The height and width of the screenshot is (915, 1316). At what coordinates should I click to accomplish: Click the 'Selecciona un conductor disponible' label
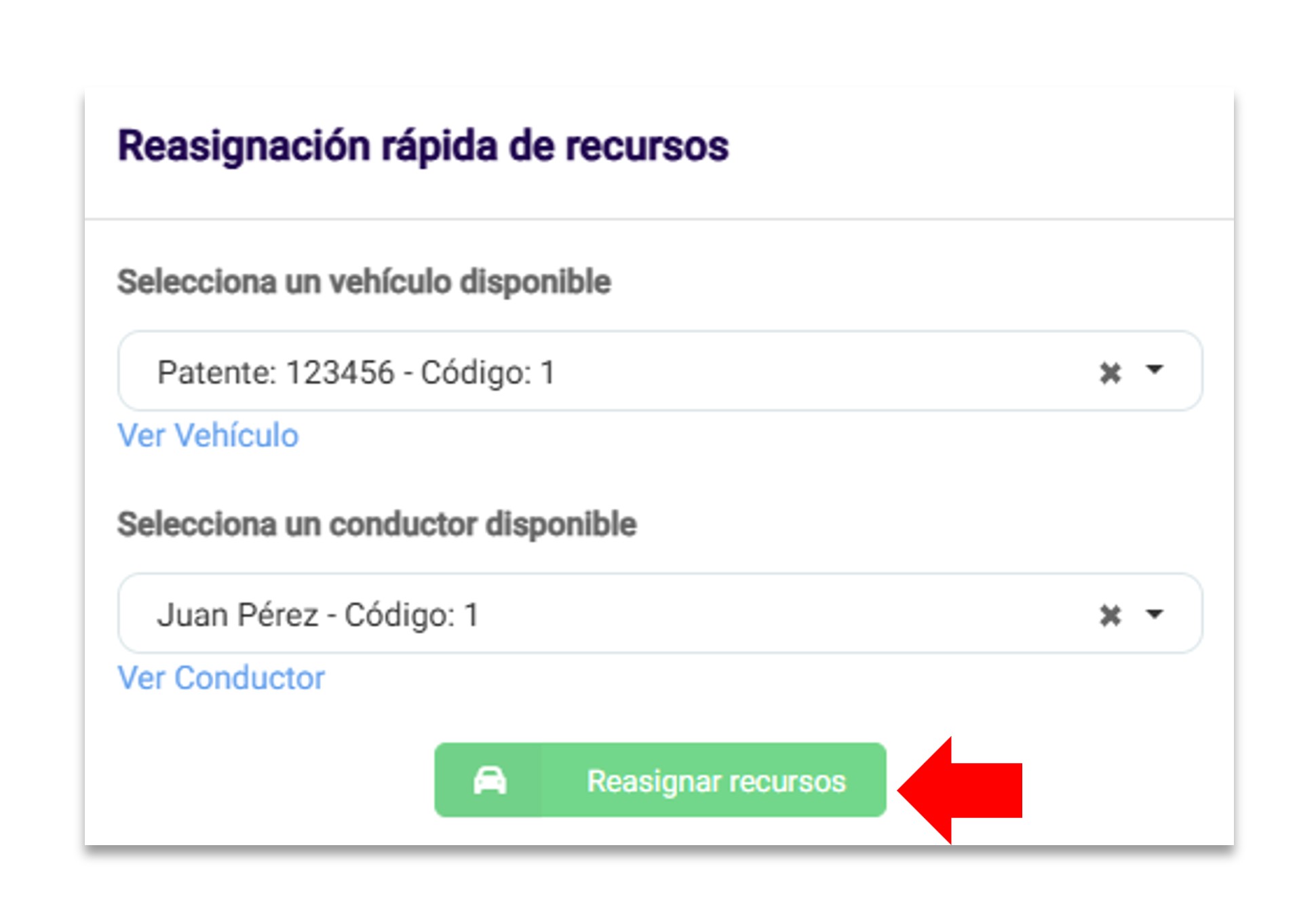point(376,524)
